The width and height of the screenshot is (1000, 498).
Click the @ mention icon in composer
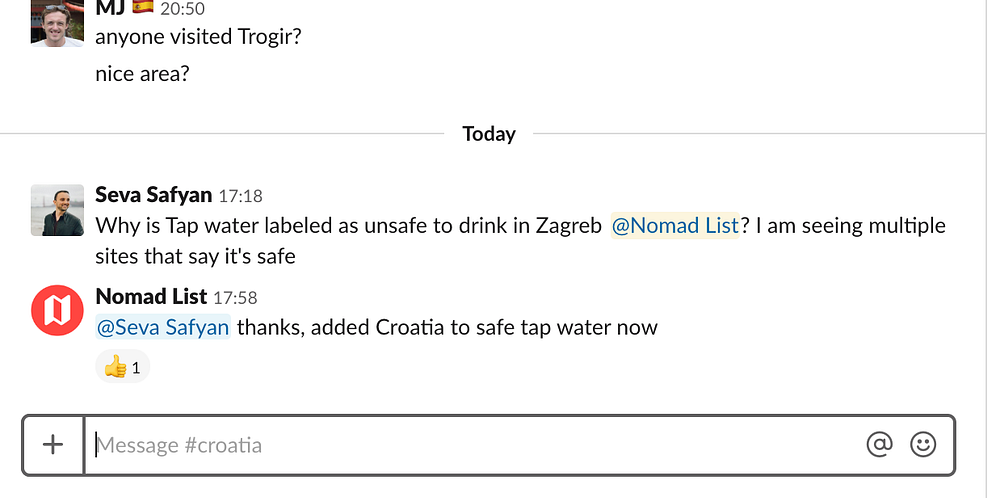coord(879,445)
